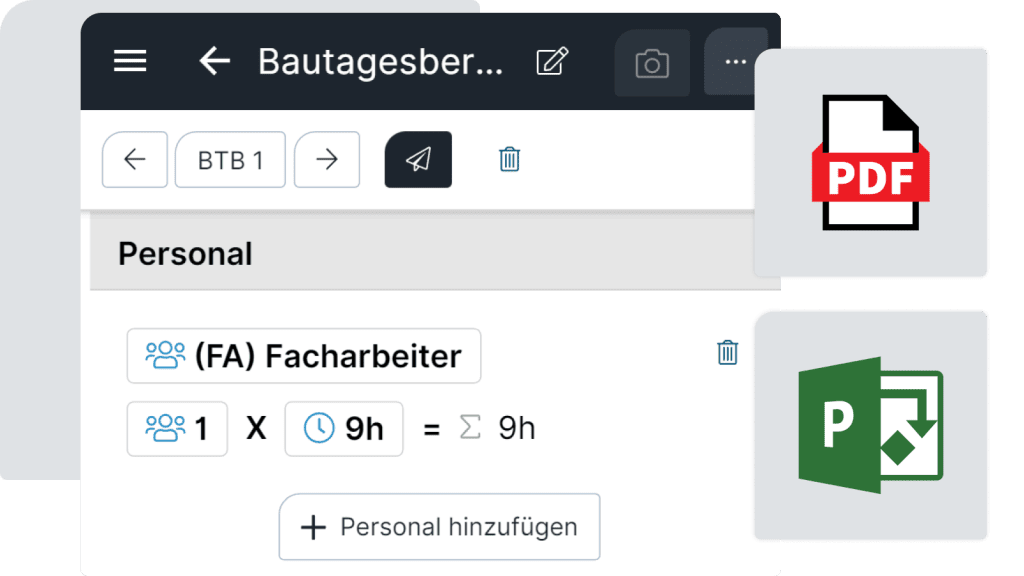Screen dimensions: 1024x576
Task: Select the Personal section header
Action: click(184, 253)
